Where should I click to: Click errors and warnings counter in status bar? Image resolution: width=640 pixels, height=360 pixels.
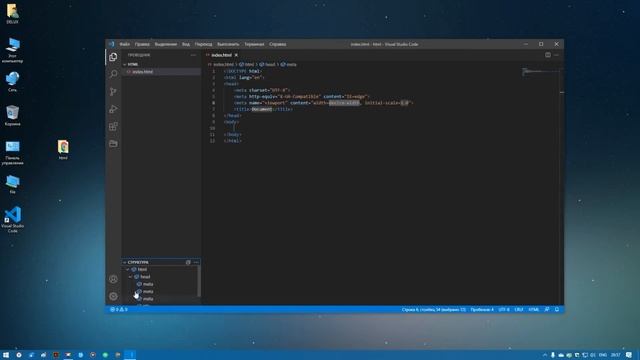point(119,309)
